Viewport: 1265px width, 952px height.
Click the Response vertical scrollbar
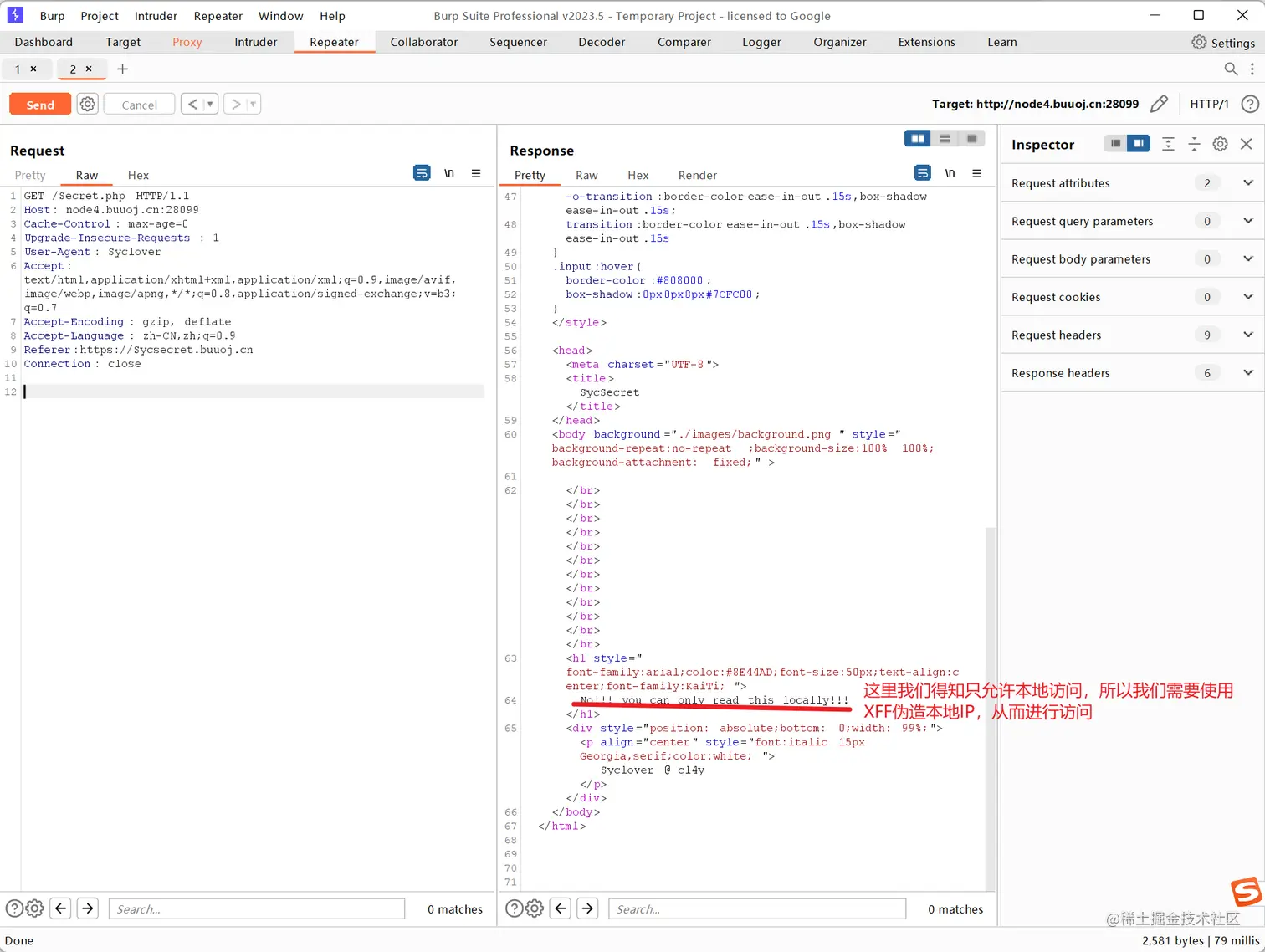pyautogui.click(x=991, y=709)
